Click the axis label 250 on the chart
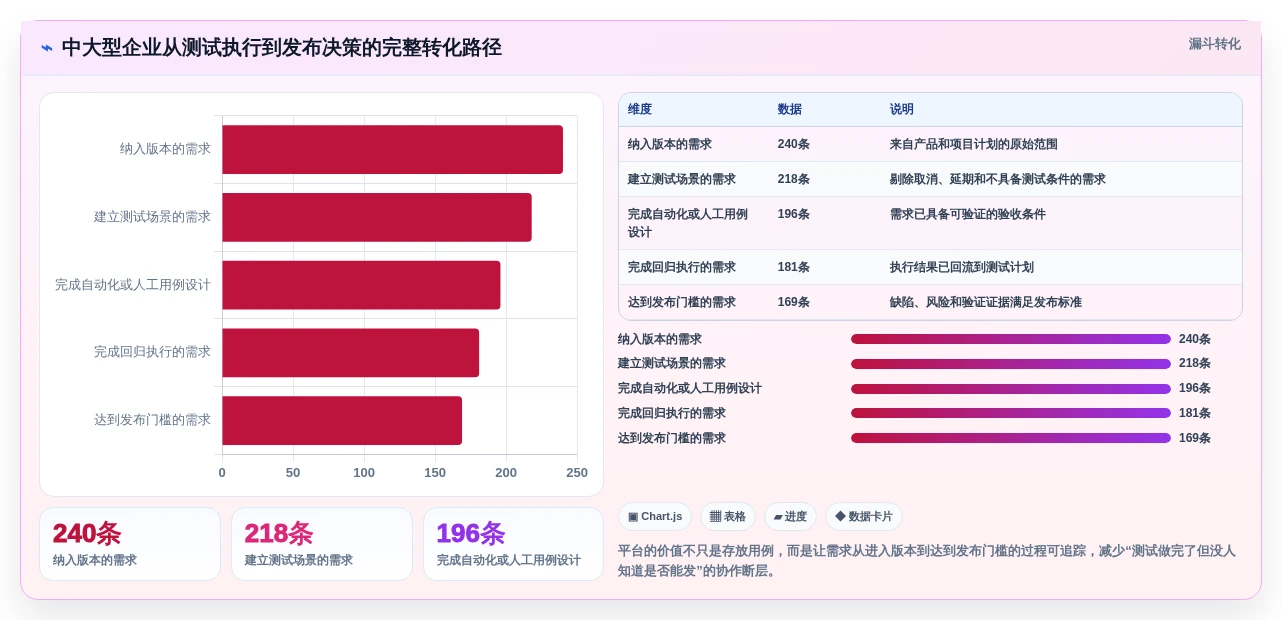The image size is (1282, 620). (x=577, y=473)
